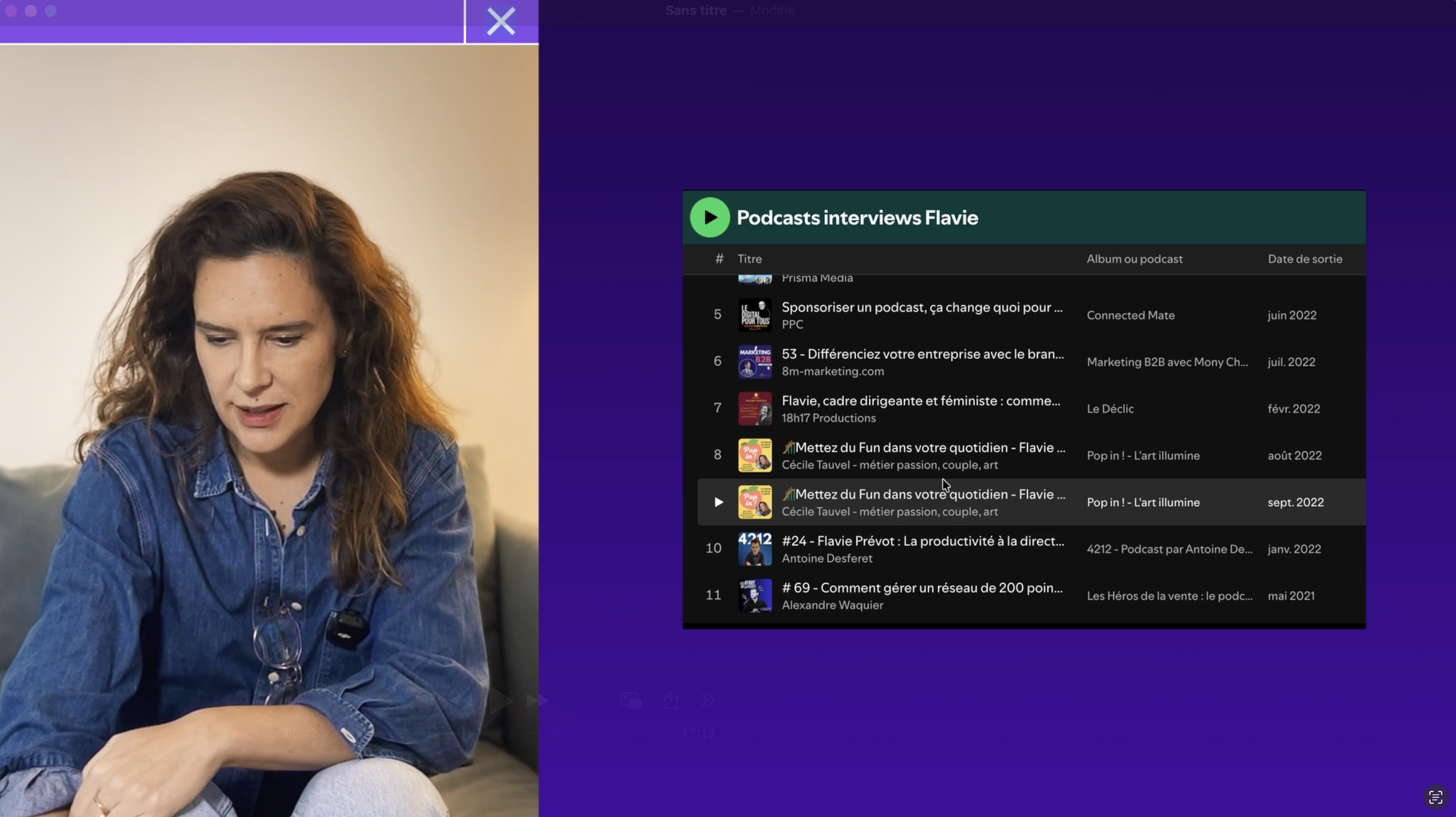Open the cover thumbnail of the 18h17 Productions episode
1456x817 pixels.
click(x=755, y=408)
